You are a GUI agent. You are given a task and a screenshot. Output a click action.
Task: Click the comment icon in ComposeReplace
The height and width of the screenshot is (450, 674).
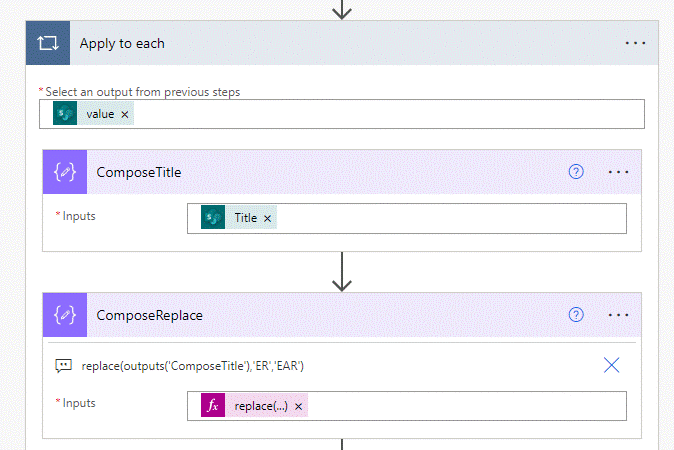coord(63,366)
